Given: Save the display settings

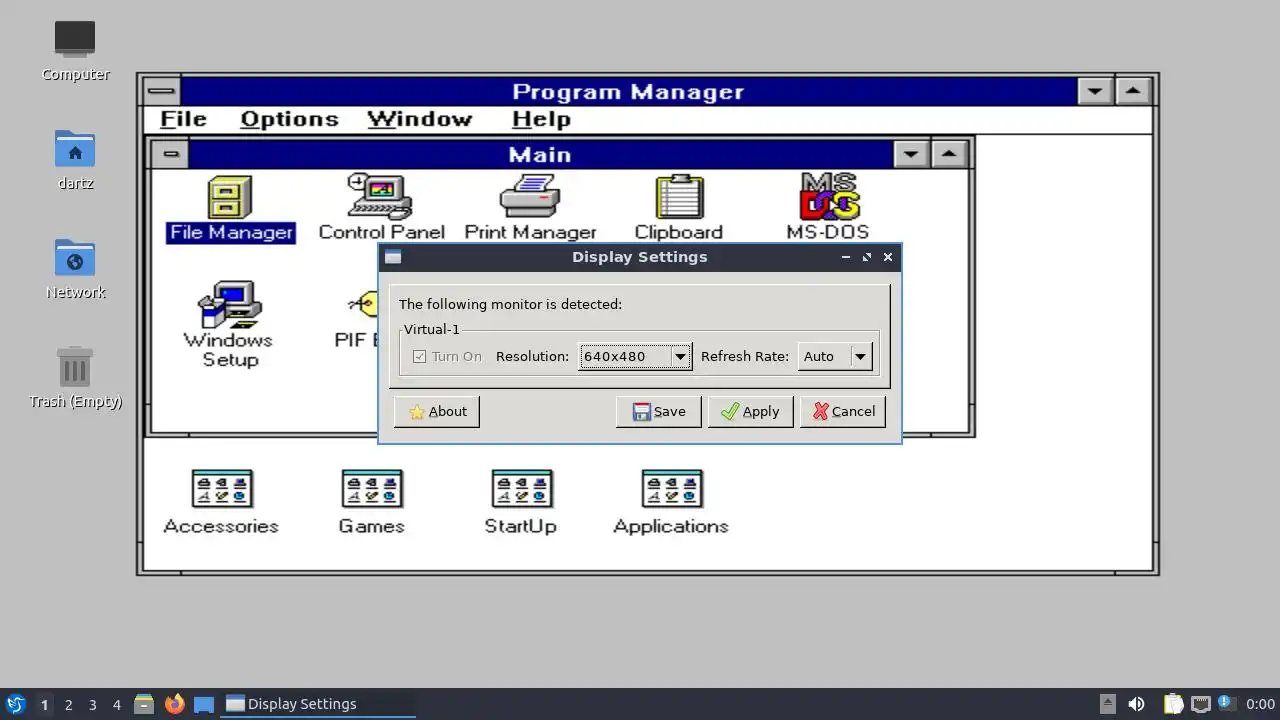Looking at the screenshot, I should (658, 411).
